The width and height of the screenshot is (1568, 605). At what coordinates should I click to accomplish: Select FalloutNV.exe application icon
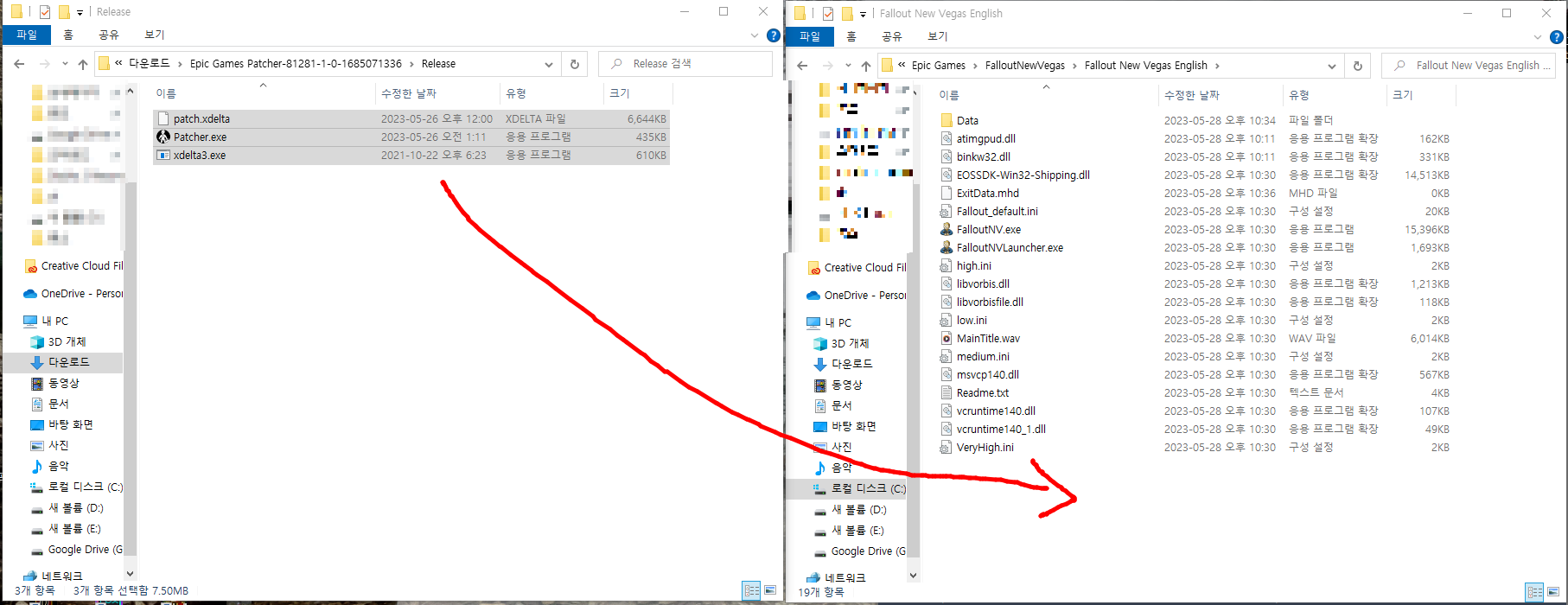click(947, 230)
